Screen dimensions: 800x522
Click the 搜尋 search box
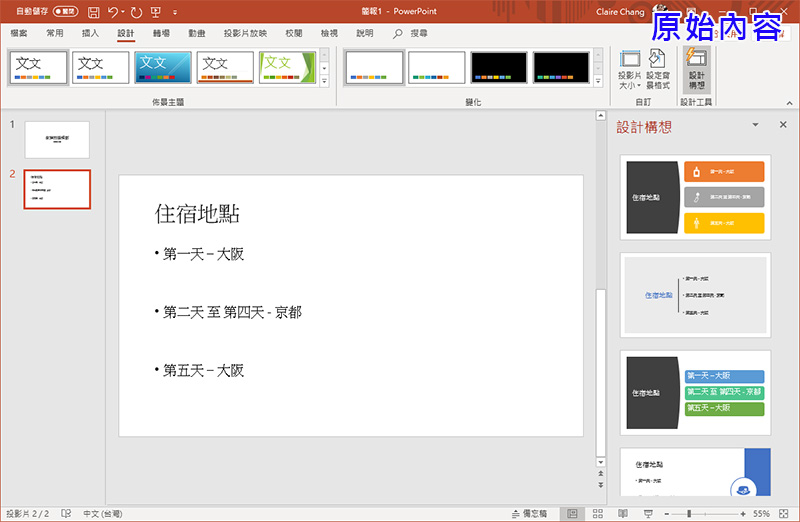pyautogui.click(x=410, y=33)
